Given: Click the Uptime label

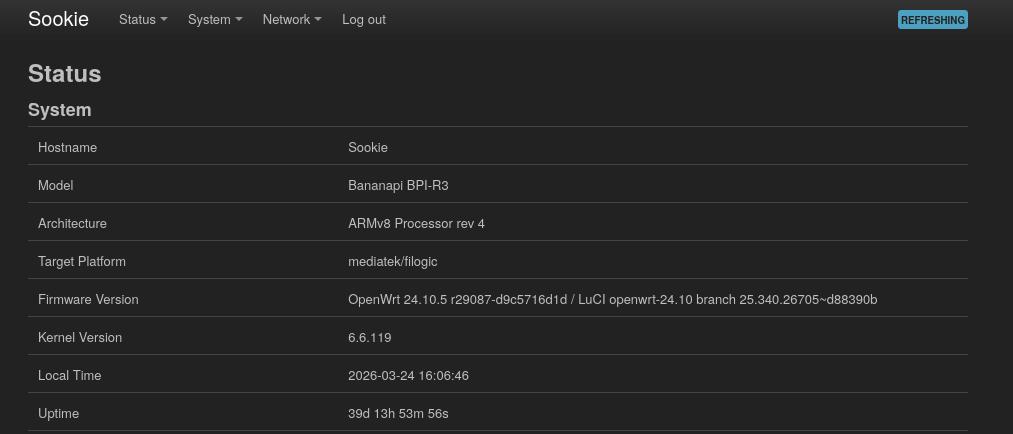Looking at the screenshot, I should point(58,414).
